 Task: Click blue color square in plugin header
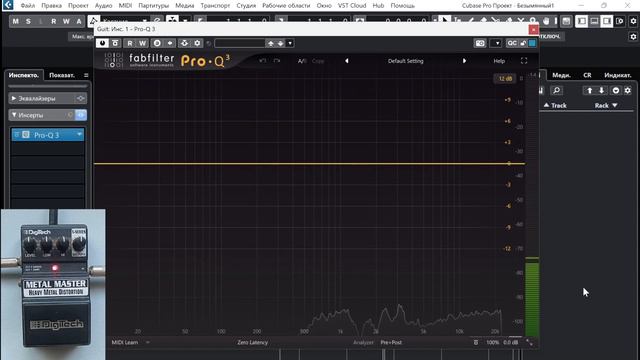[532, 43]
